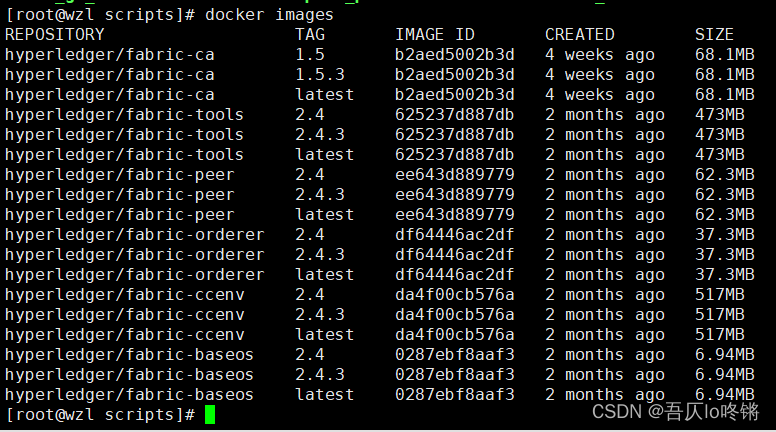This screenshot has height=432, width=776.
Task: Click '4 weeks ago' in fabric-ca 1.5 row
Action: [x=600, y=54]
